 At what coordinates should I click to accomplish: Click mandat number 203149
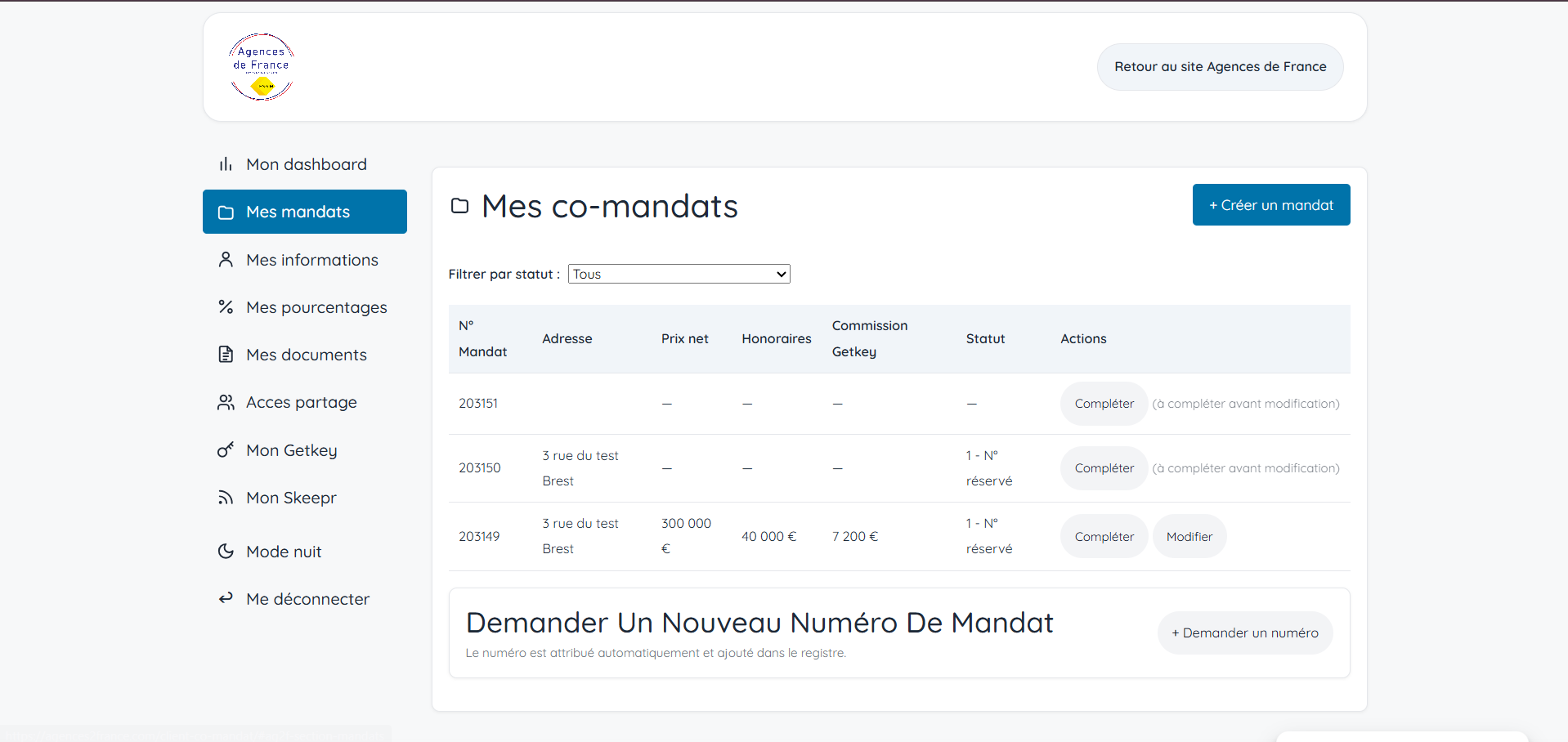pos(479,537)
